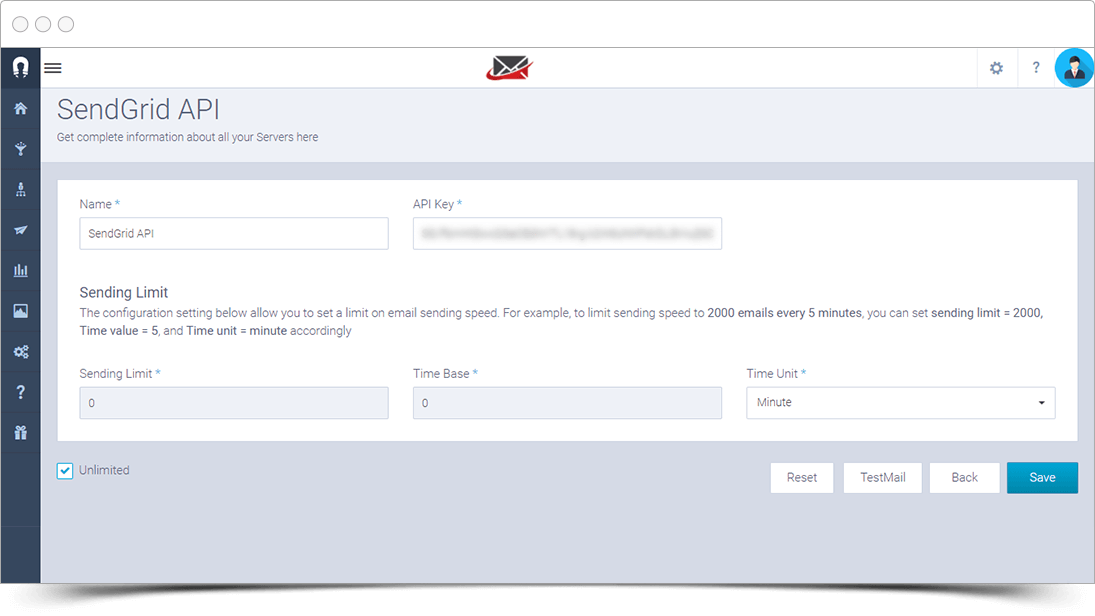The image size is (1095, 616).
Task: Open the gears settings icon in sidebar
Action: pos(20,351)
